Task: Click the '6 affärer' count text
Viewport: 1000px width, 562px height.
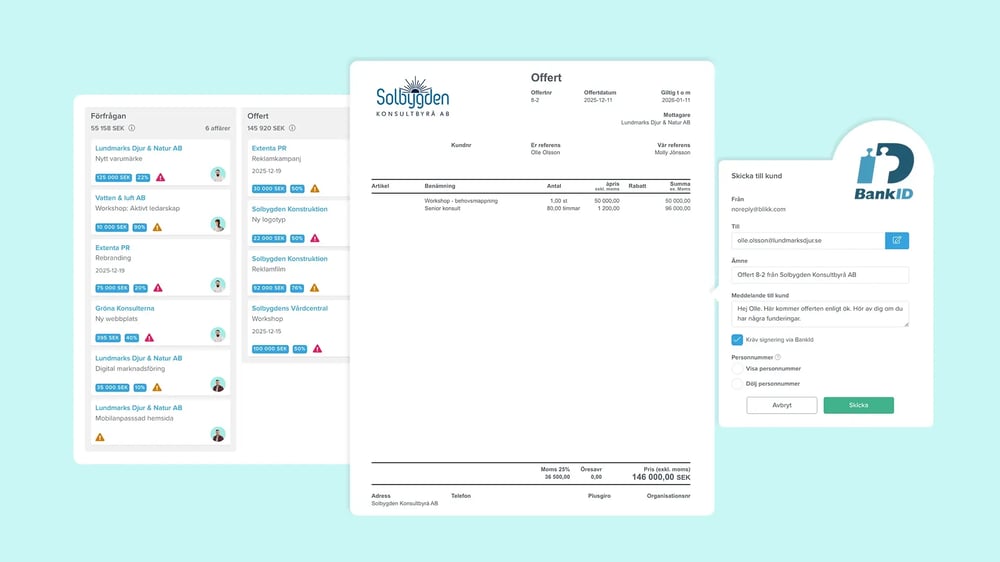Action: (217, 128)
